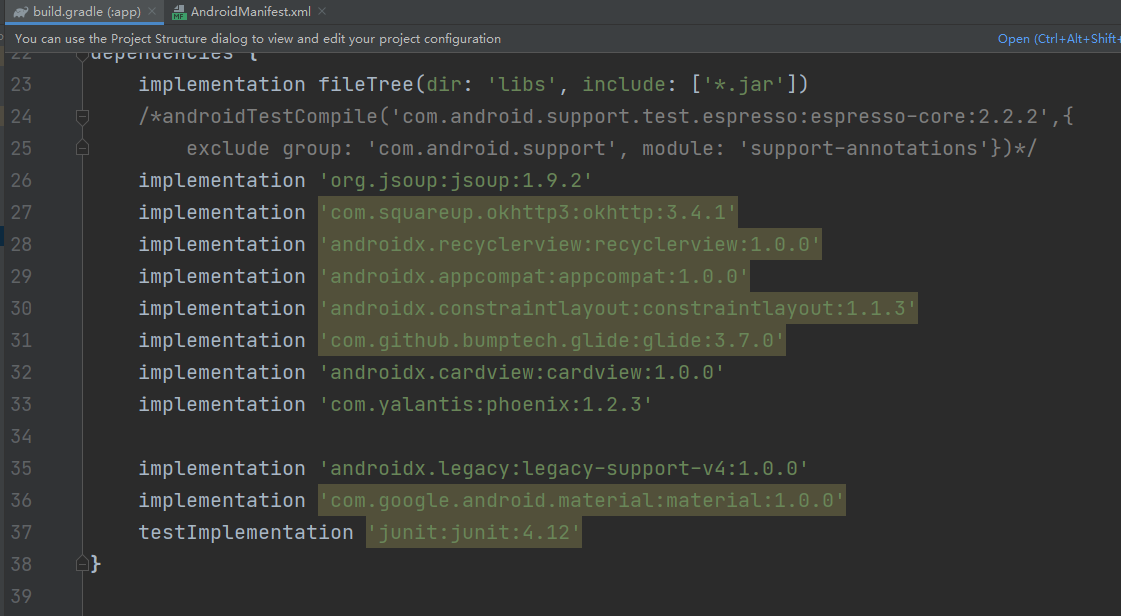Screen dimensions: 1121x616
Task: Click the exclude group comment on line 25
Action: click(x=611, y=148)
